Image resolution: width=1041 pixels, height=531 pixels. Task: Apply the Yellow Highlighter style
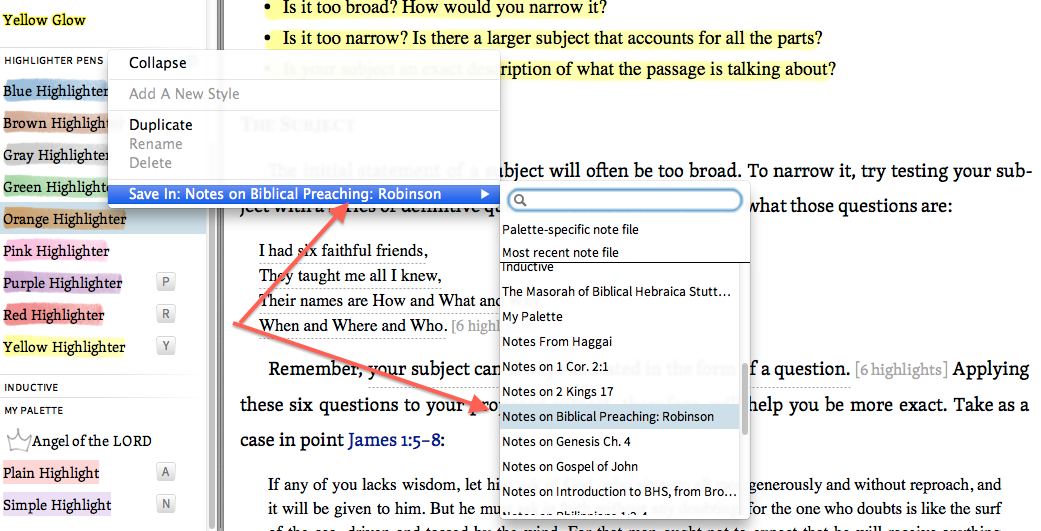click(x=64, y=346)
